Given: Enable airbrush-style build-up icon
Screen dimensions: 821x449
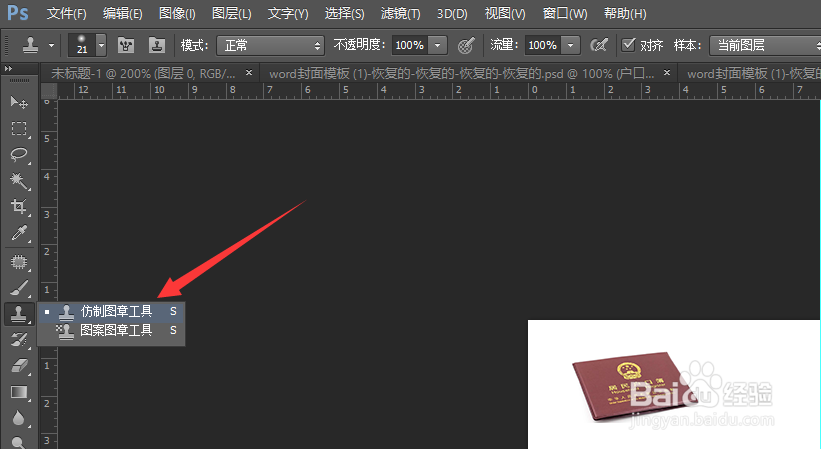Looking at the screenshot, I should 599,46.
